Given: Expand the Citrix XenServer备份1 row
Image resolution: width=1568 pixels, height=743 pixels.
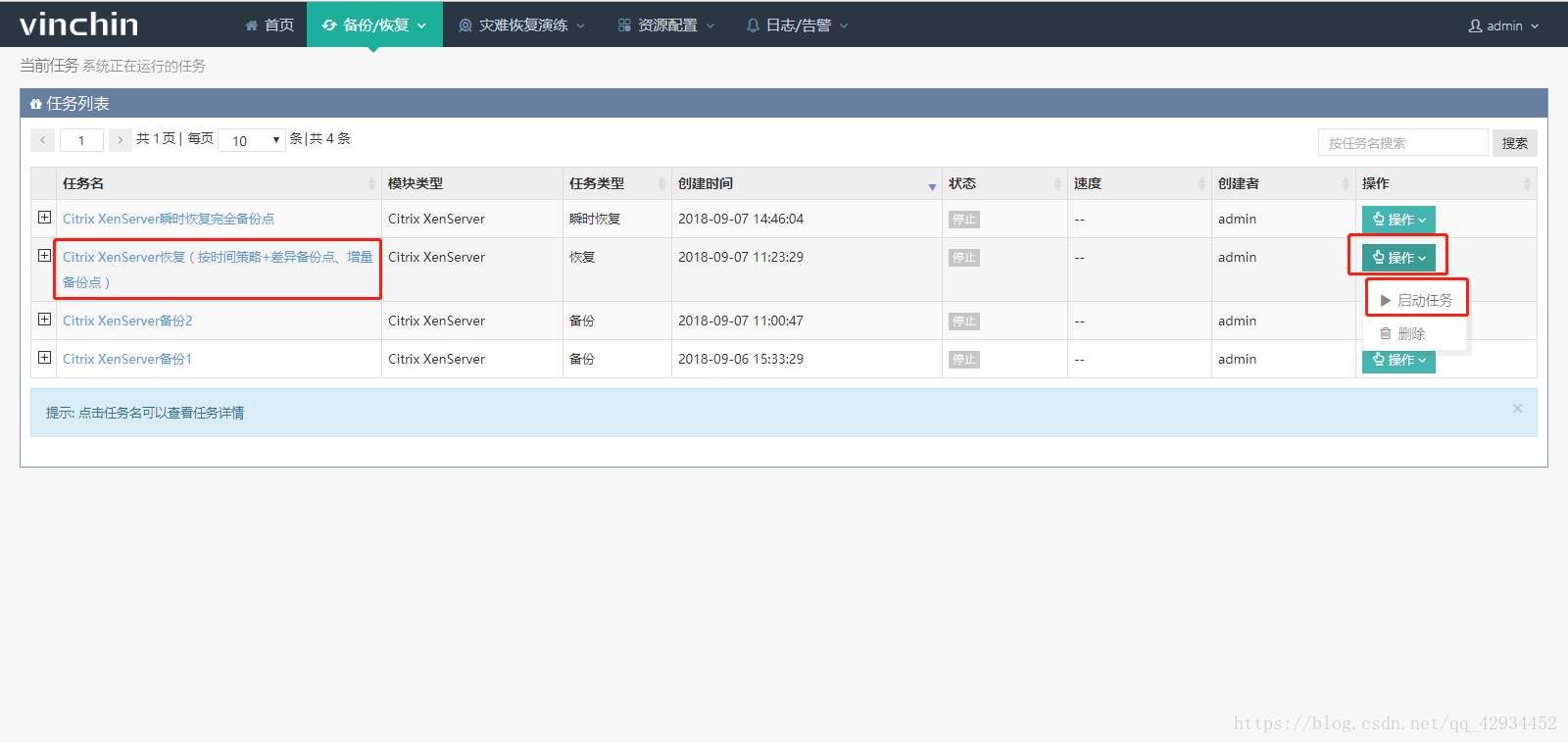Looking at the screenshot, I should pyautogui.click(x=44, y=358).
